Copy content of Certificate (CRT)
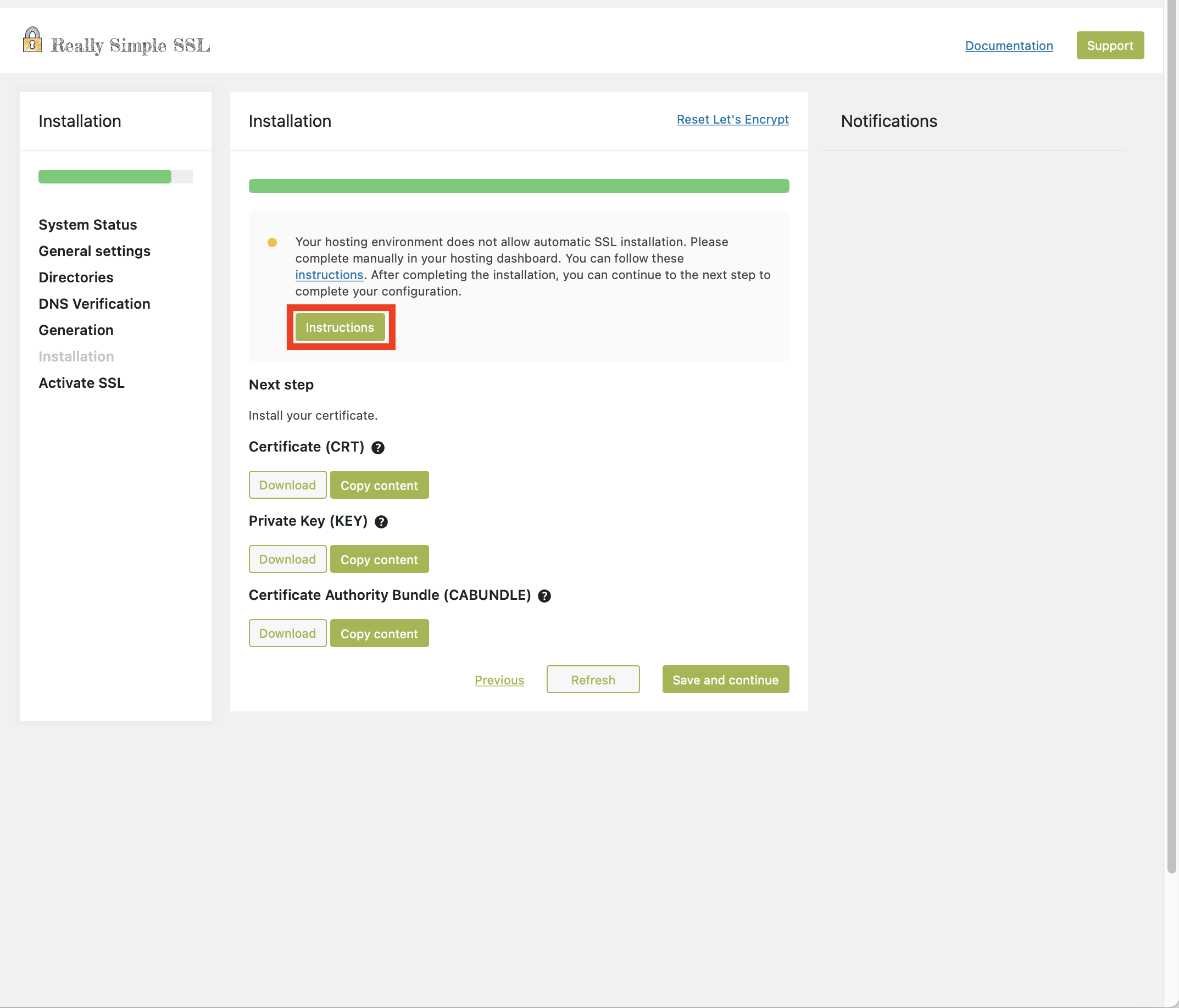 379,484
